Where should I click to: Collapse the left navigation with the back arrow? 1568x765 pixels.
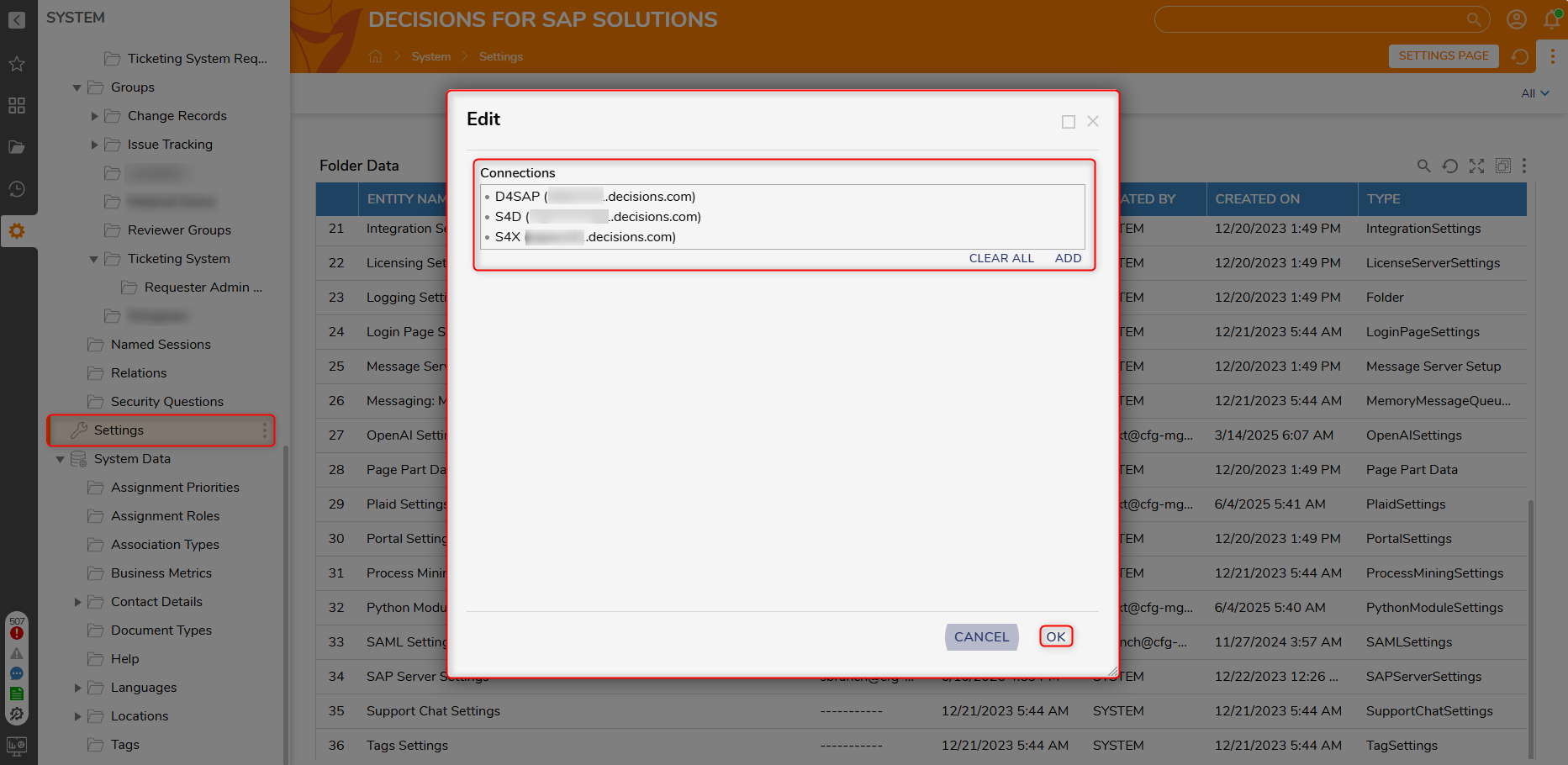17,19
